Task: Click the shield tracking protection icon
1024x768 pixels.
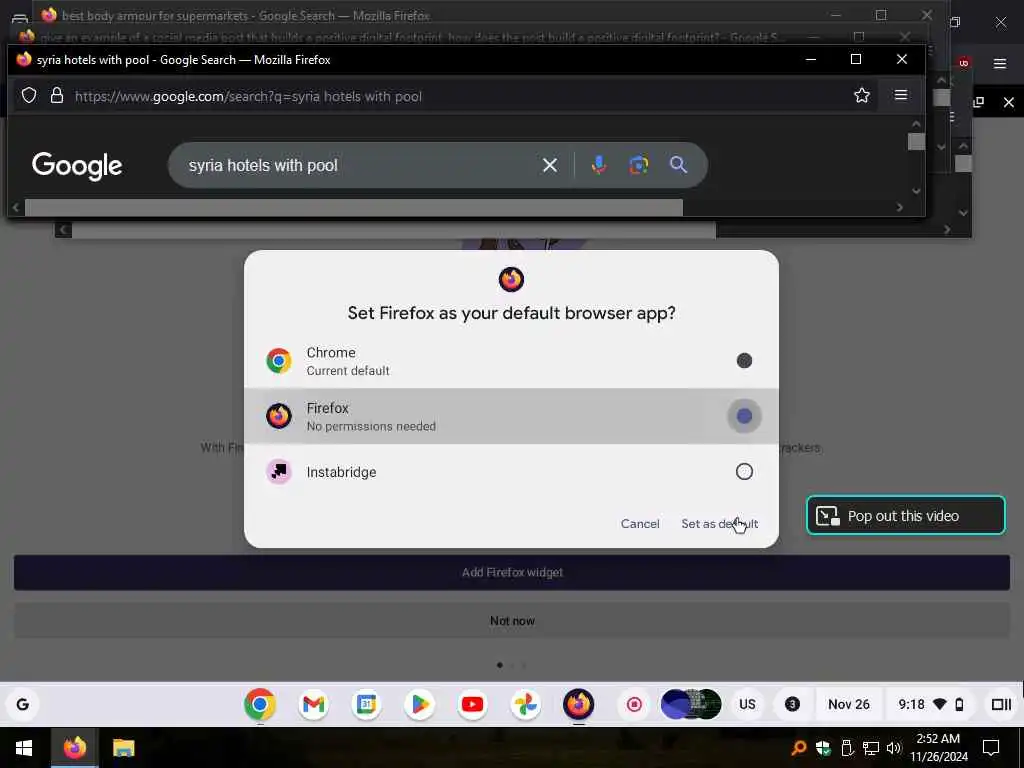Action: [29, 95]
